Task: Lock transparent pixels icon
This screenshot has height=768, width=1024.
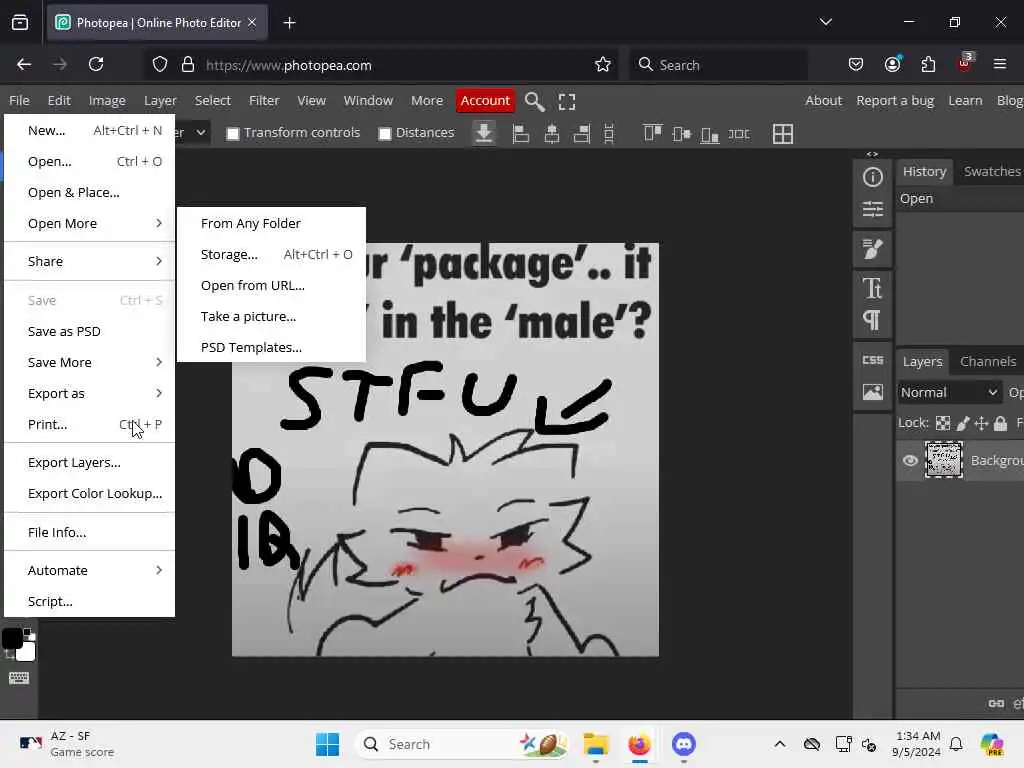Action: (943, 423)
